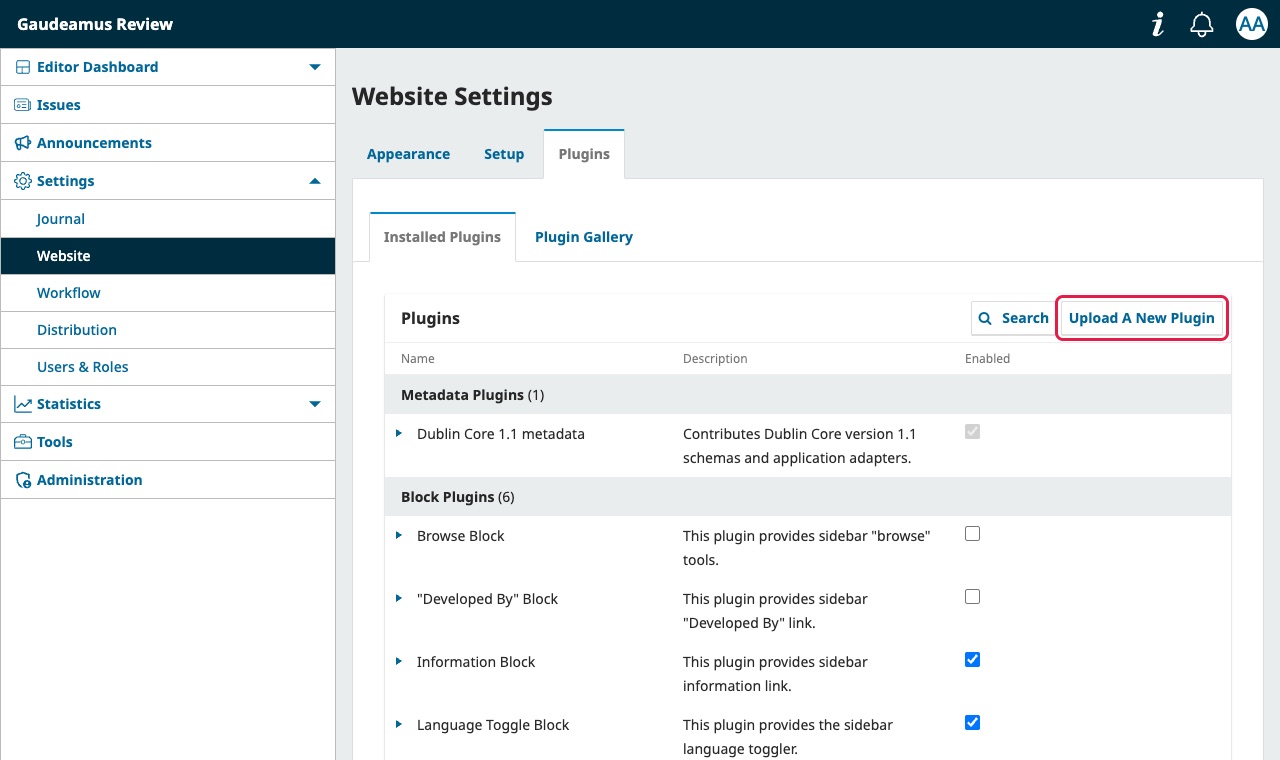Screen dimensions: 1280x760
Task: Expand the "Developed By" Block row
Action: [399, 599]
